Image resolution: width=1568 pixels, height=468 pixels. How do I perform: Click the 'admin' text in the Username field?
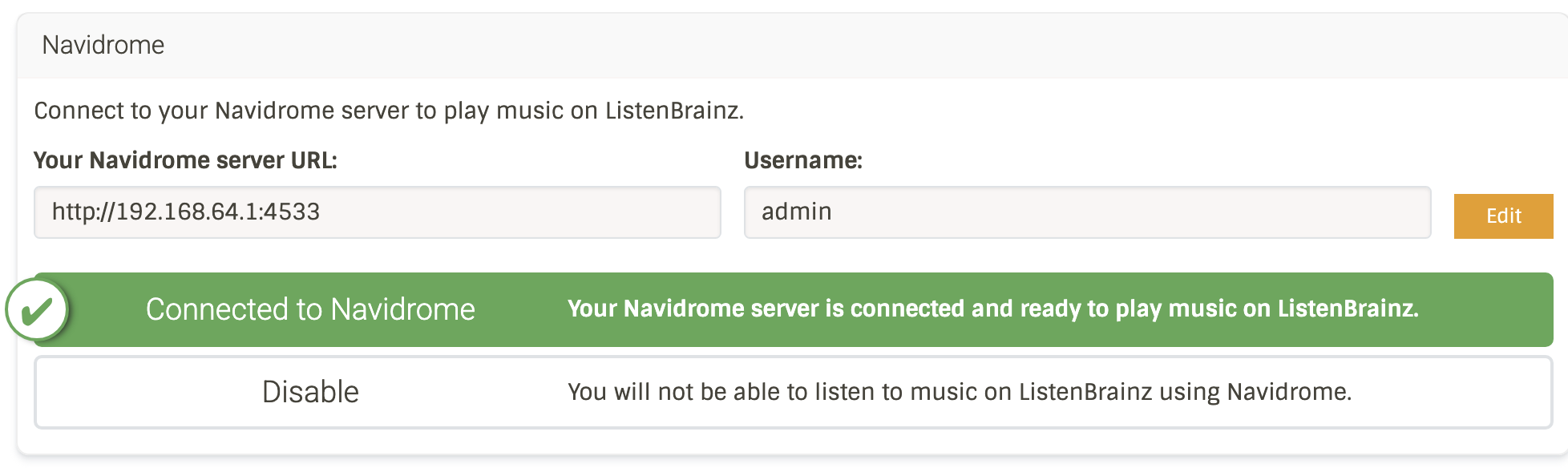coord(797,212)
